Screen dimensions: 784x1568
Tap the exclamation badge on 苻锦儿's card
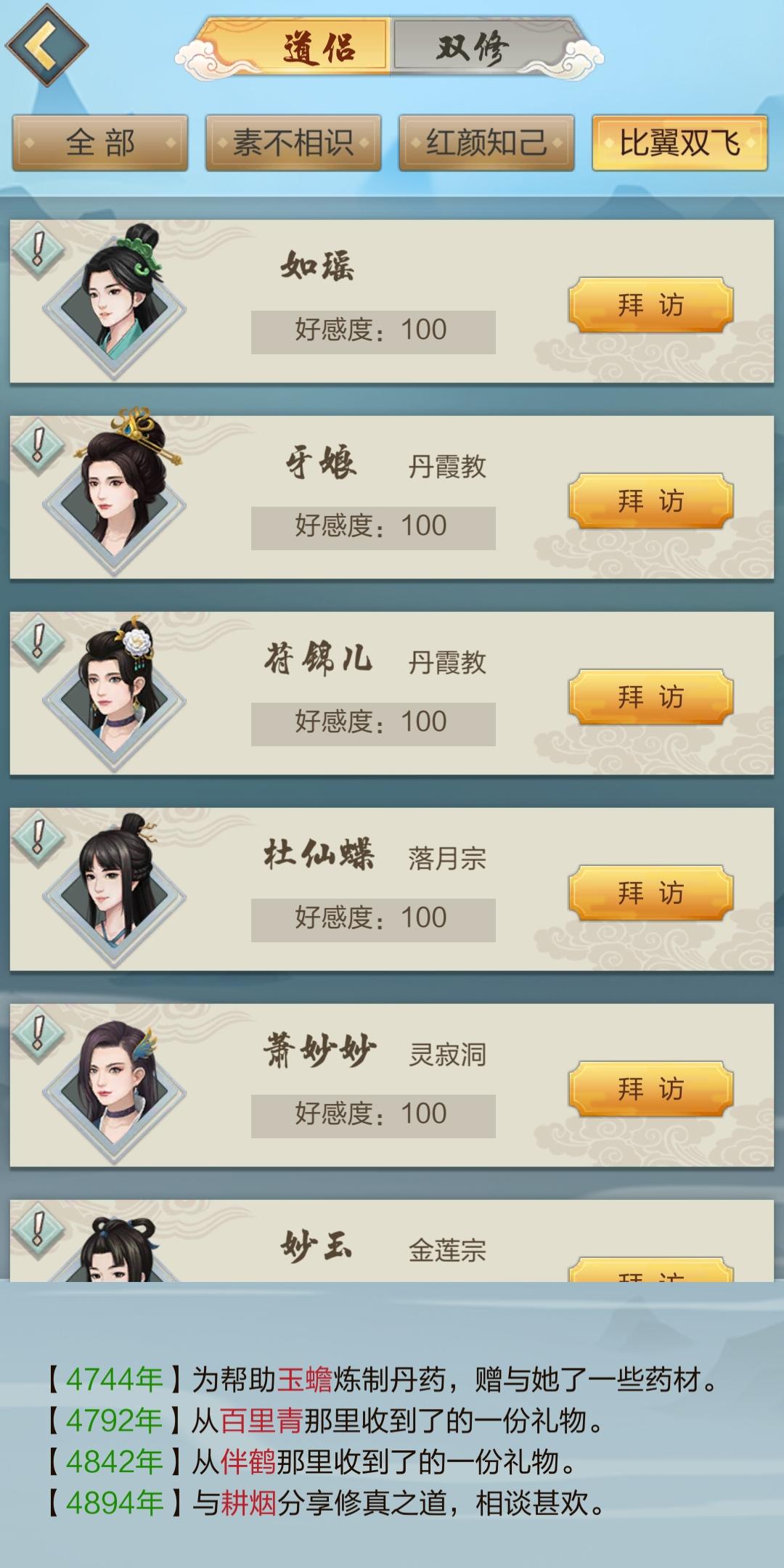coord(38,642)
